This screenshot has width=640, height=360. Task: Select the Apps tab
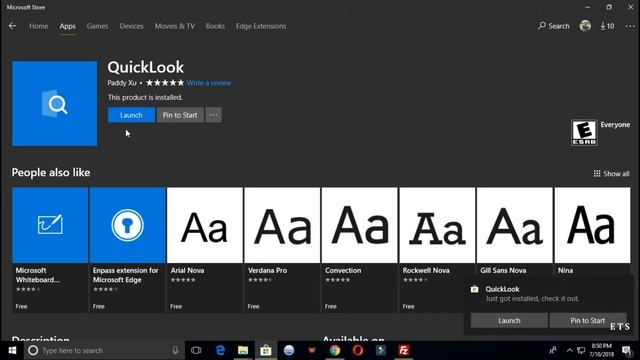pos(67,26)
